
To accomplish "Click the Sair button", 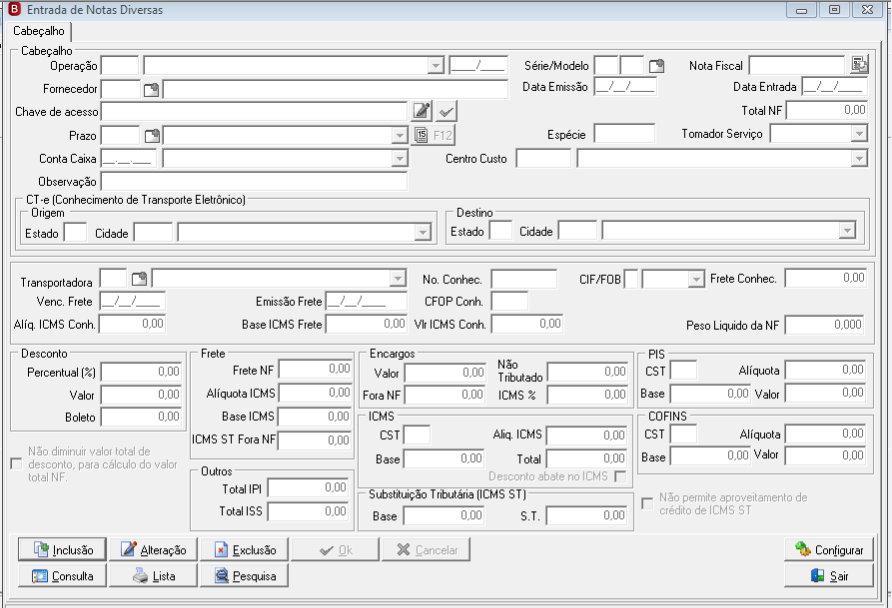I will coord(829,576).
